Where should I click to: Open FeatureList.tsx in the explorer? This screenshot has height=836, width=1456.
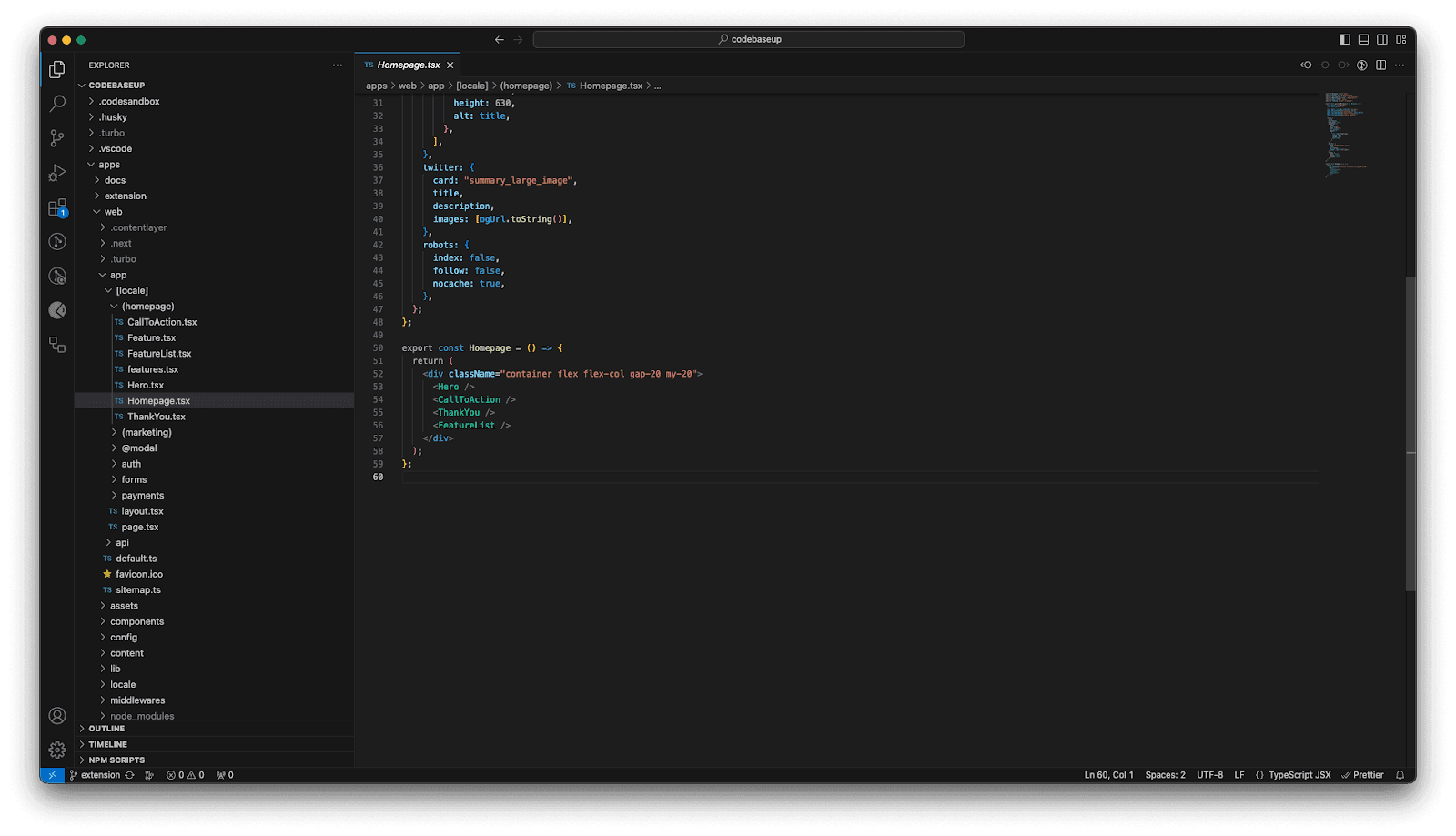click(x=214, y=354)
